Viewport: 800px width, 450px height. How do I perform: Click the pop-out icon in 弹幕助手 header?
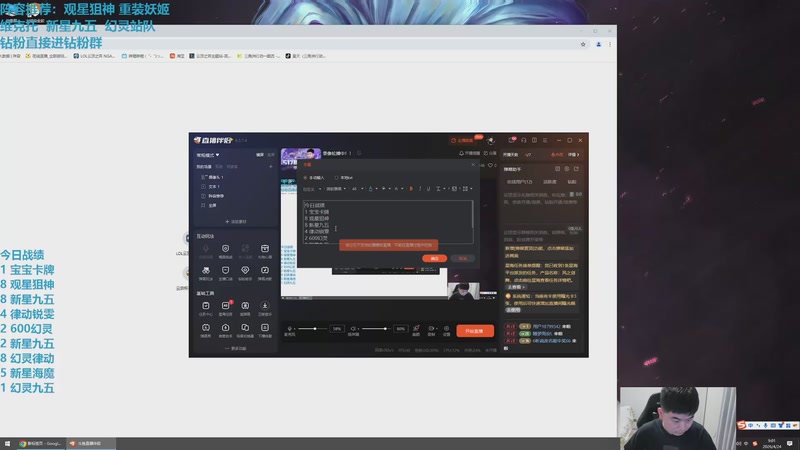(576, 169)
